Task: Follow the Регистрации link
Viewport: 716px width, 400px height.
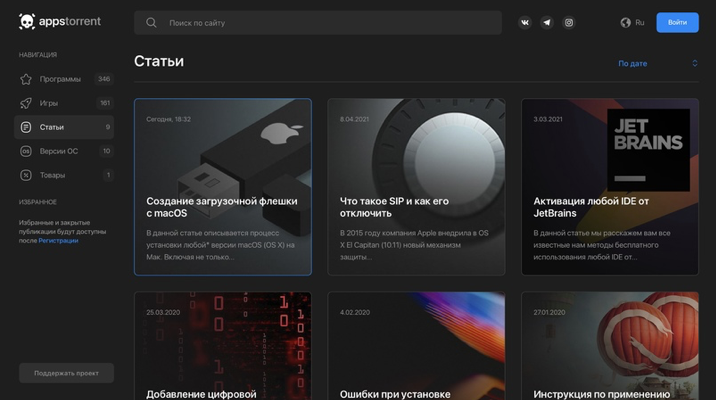Action: click(58, 241)
